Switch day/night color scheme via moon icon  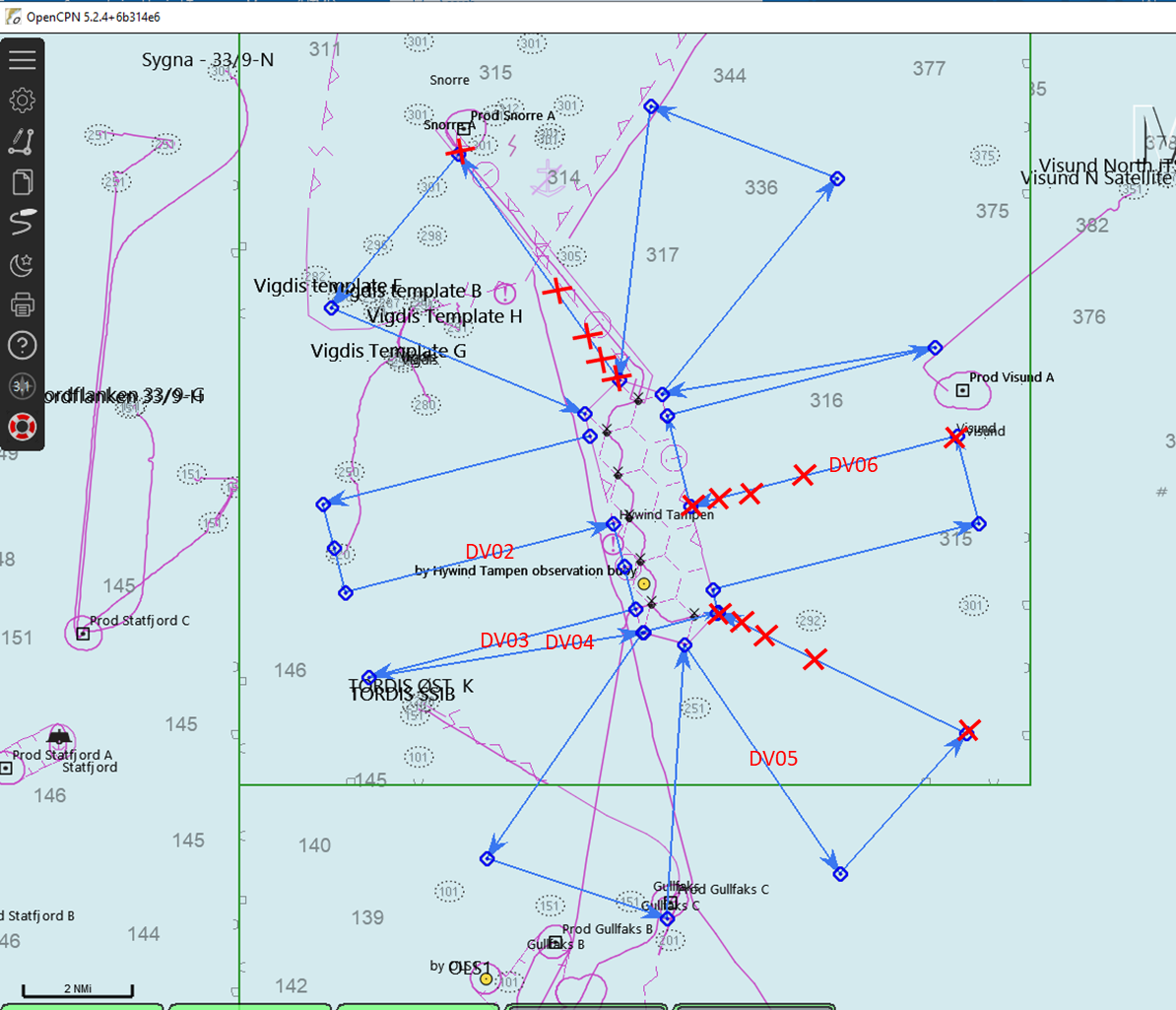tap(22, 264)
